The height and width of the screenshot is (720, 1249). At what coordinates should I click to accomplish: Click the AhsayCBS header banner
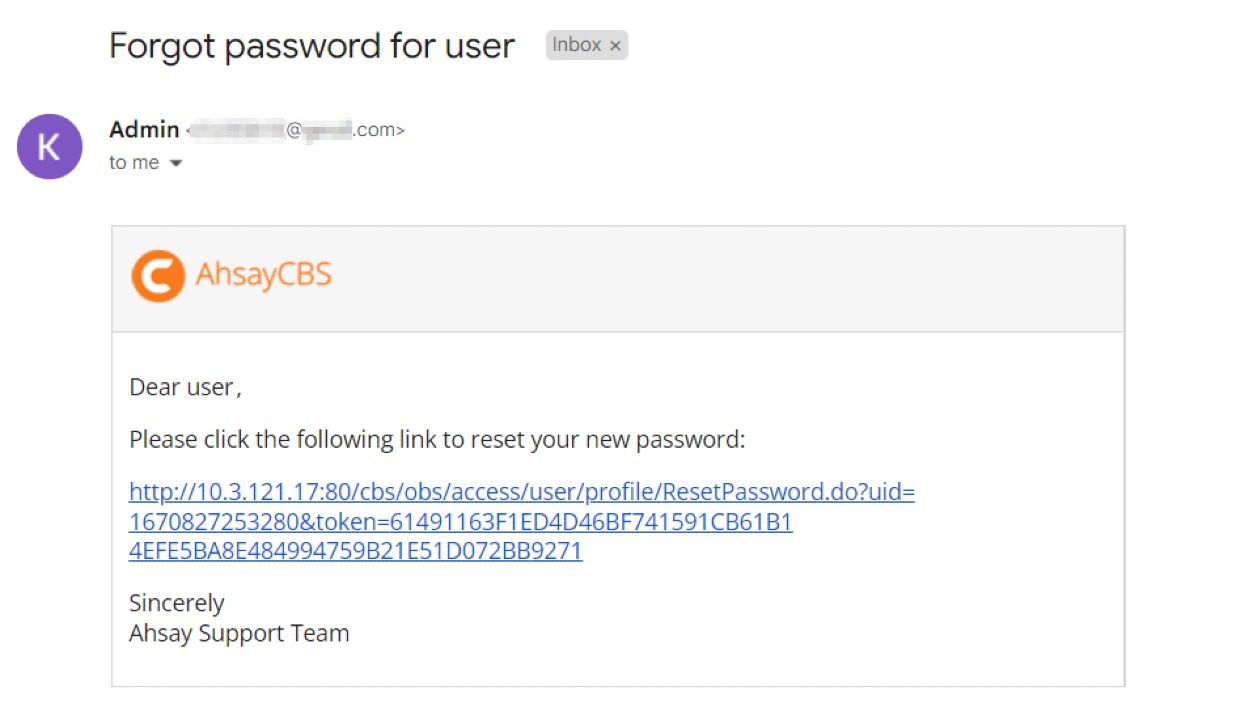620,278
